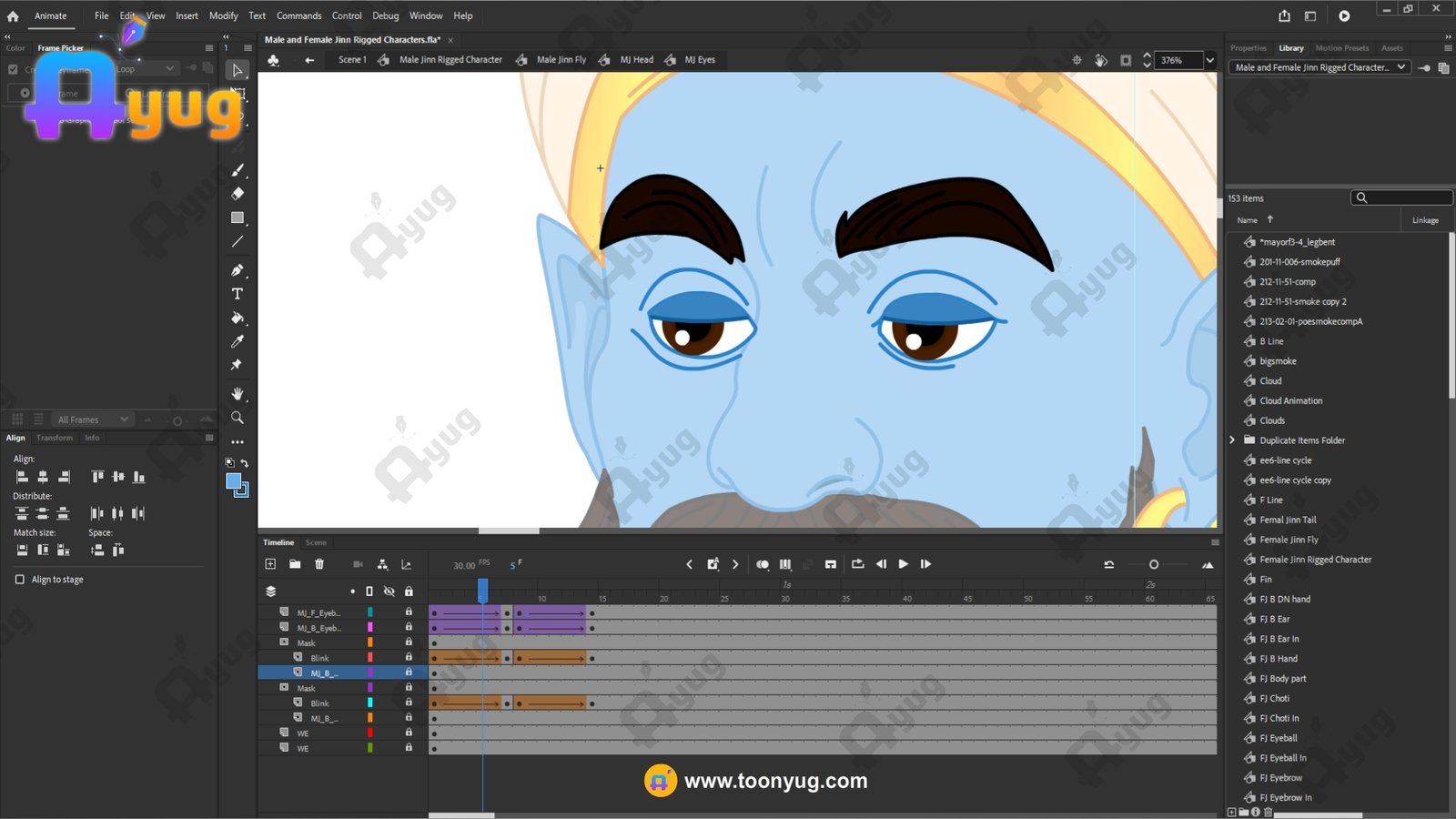Navigate to Scene 1 breadcrumb
This screenshot has width=1456, height=819.
[352, 60]
